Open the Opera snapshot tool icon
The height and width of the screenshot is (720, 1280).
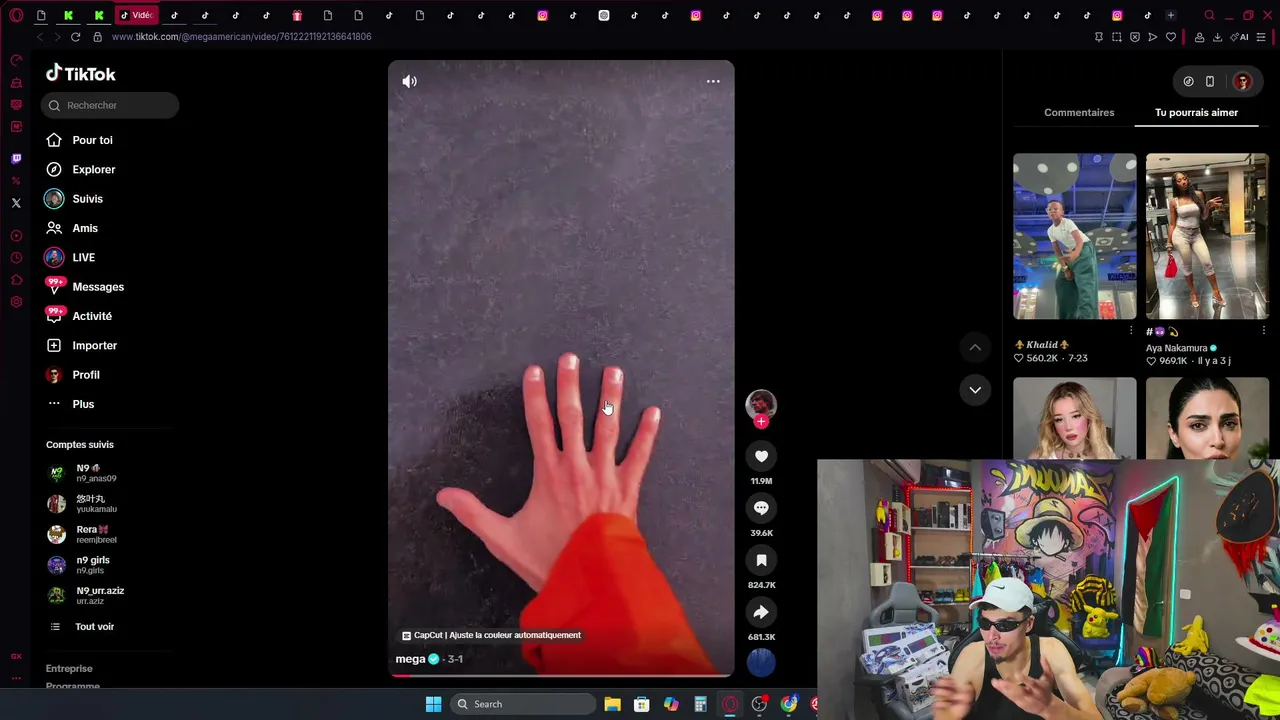coord(1117,37)
